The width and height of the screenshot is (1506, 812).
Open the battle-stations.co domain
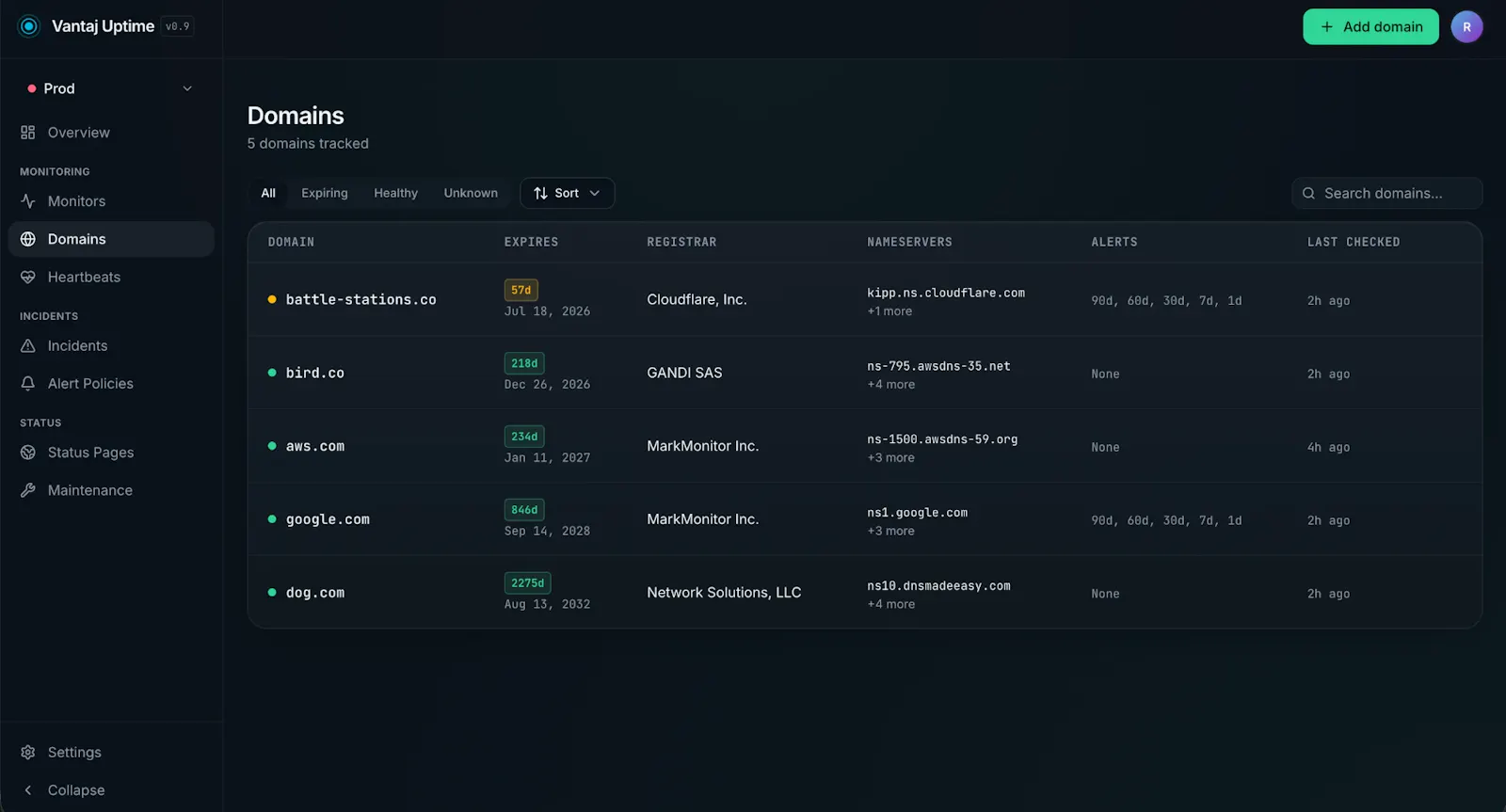(x=361, y=299)
